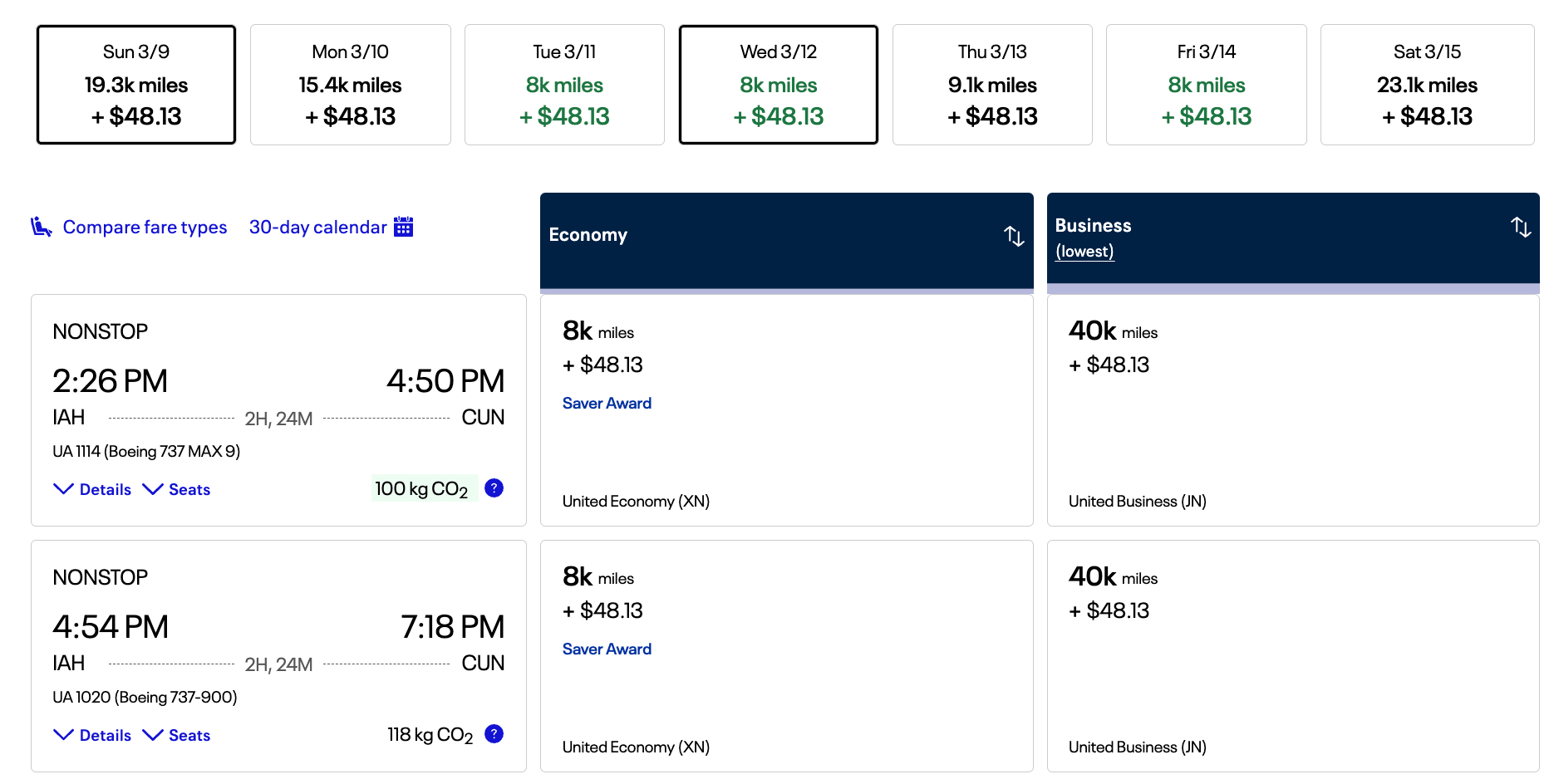1554x784 pixels.
Task: Open the 30-day calendar icon
Action: 403,227
